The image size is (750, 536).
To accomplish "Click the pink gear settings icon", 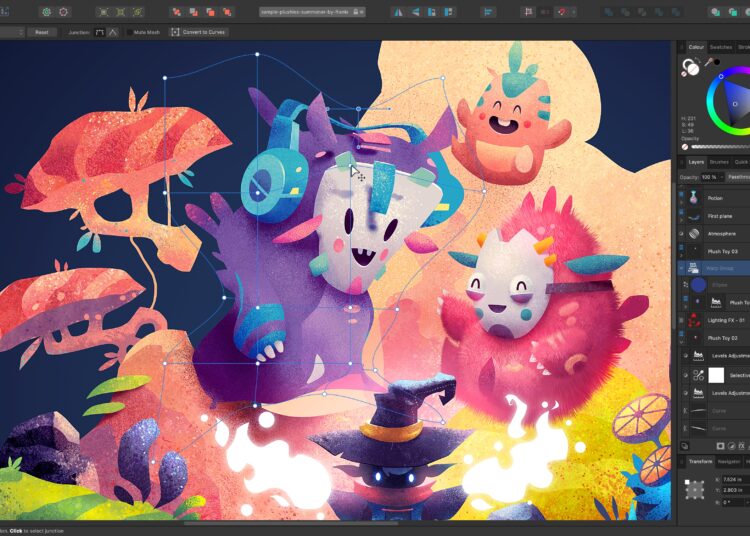I will click(x=64, y=12).
